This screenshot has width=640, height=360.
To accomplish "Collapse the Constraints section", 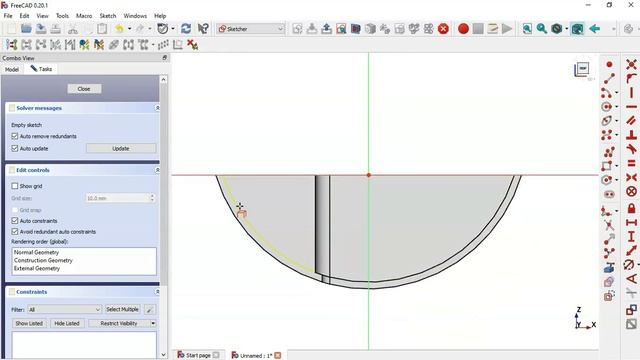I will pos(157,291).
